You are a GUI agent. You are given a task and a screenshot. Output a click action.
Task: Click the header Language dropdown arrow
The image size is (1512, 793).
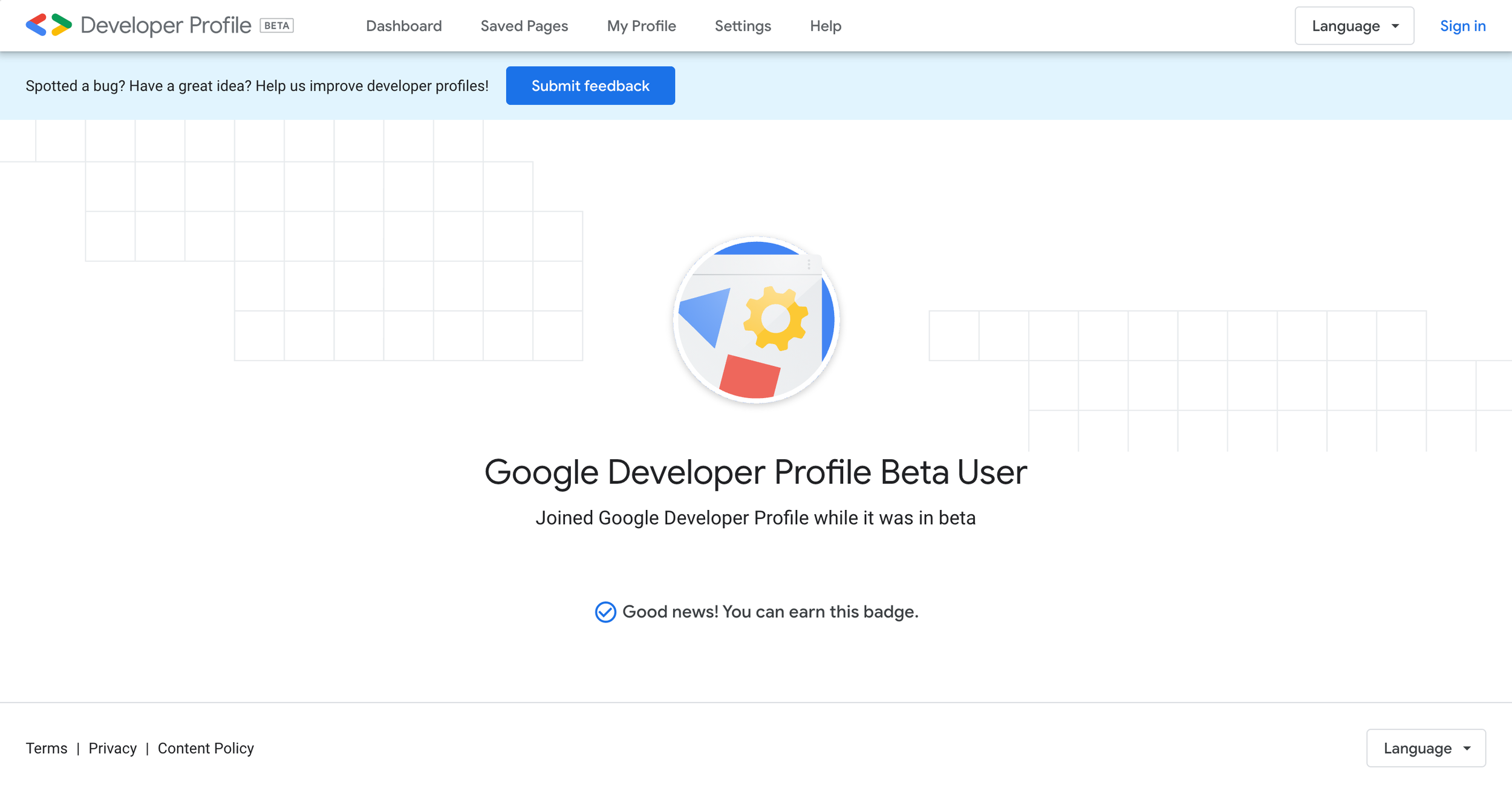point(1395,26)
